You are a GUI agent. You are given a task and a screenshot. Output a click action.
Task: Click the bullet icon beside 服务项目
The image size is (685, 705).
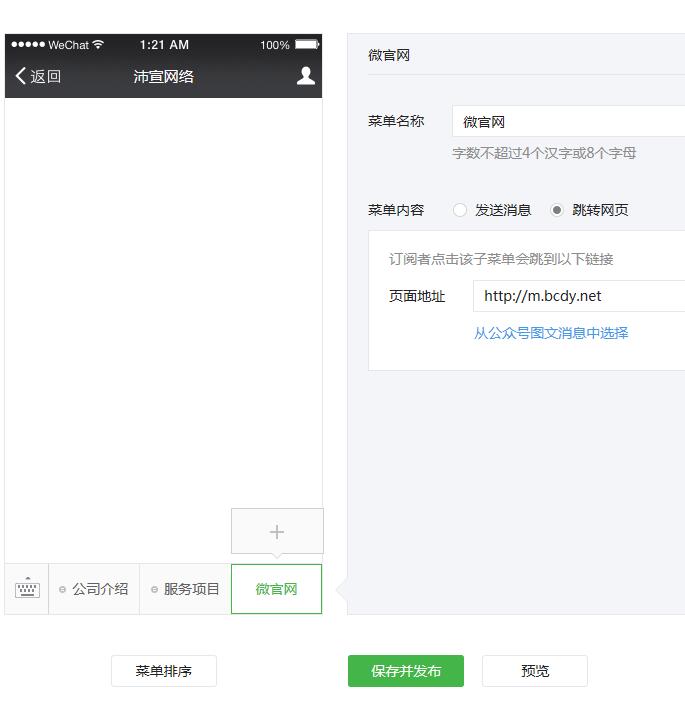pos(154,590)
